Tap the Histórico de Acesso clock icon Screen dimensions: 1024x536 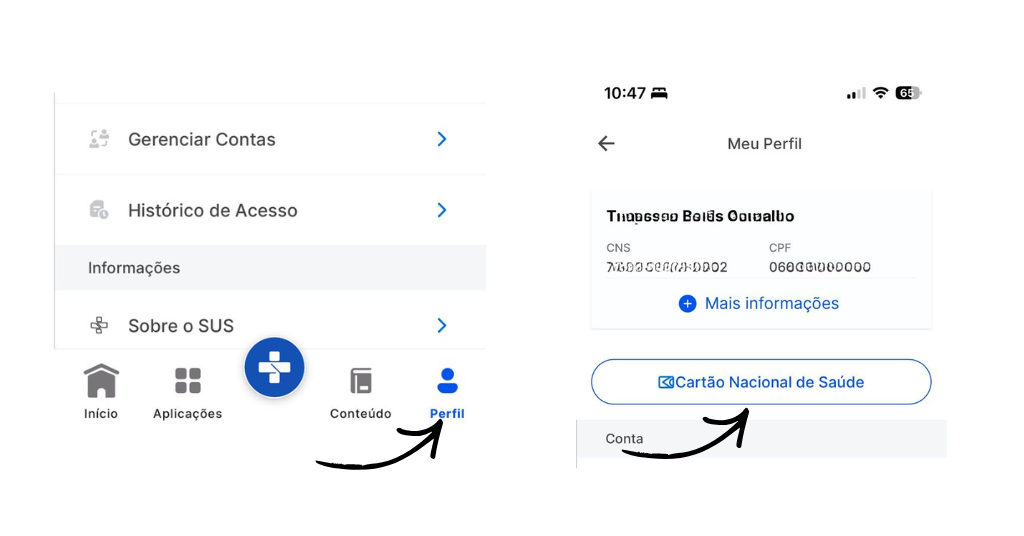(99, 210)
